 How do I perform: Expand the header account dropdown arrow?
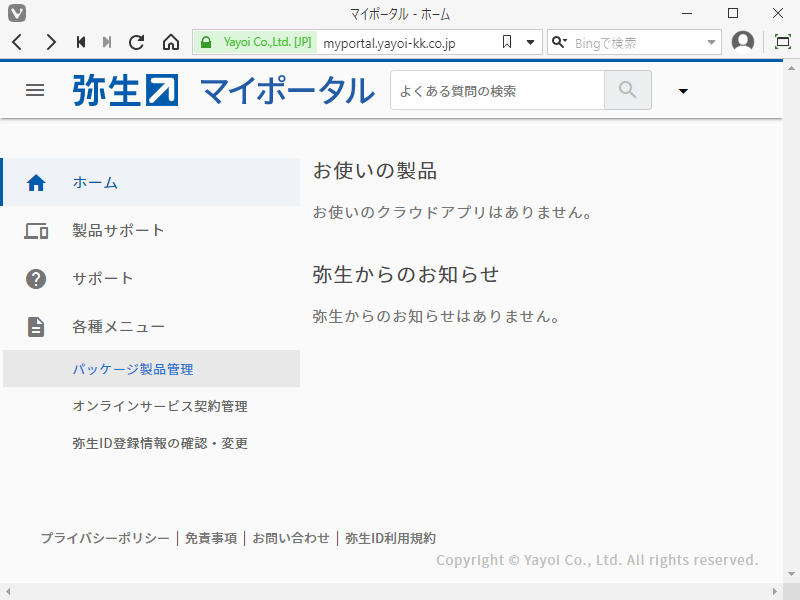tap(683, 91)
